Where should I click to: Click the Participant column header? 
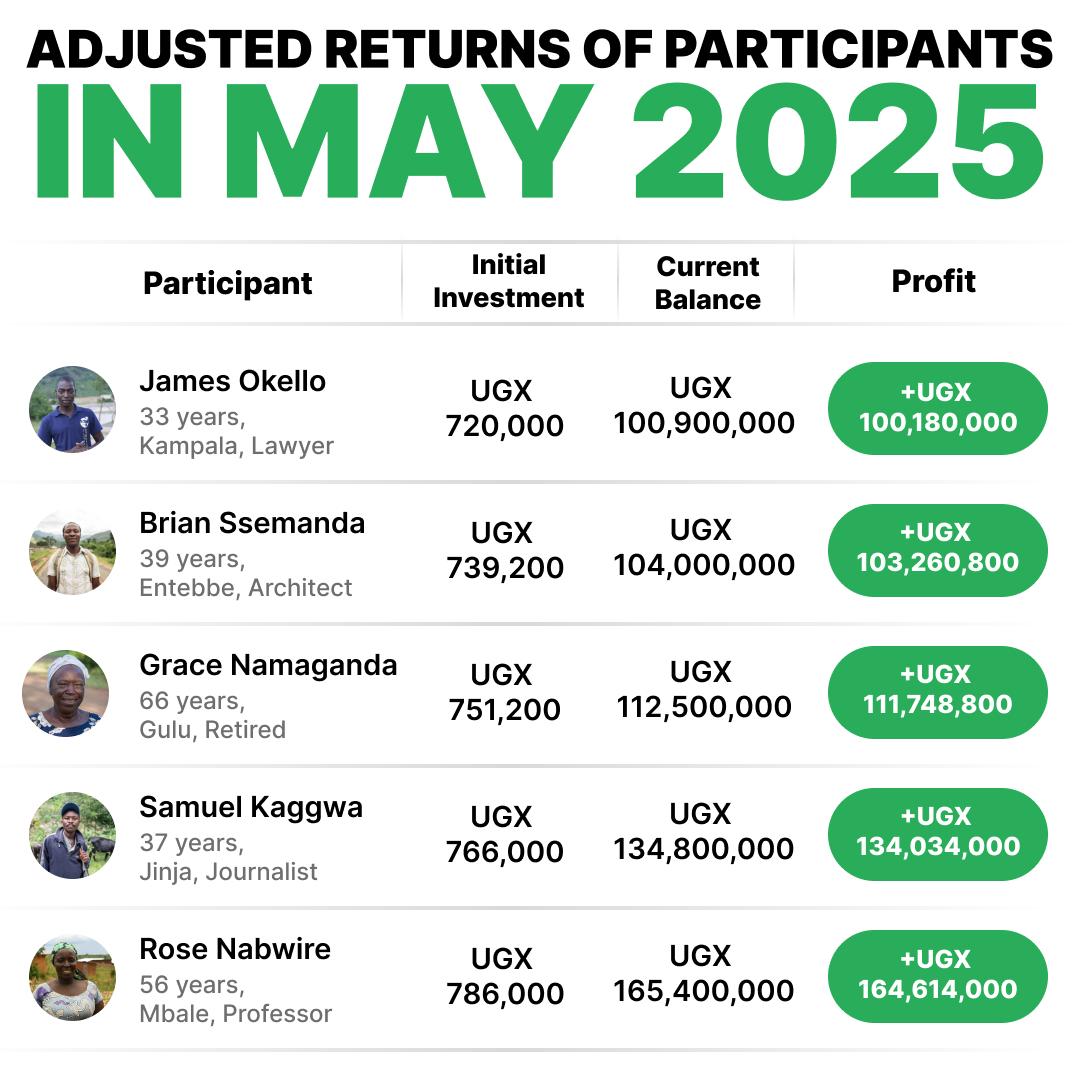coord(228,283)
